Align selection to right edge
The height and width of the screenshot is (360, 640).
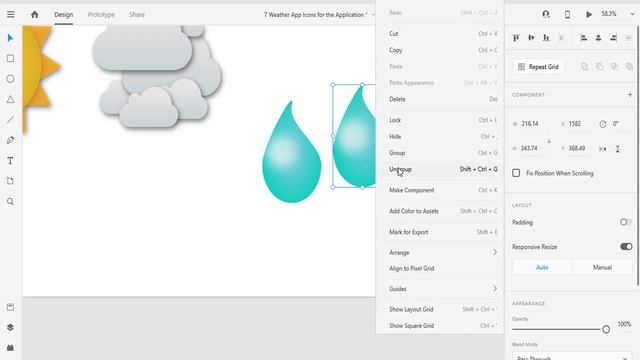[x=613, y=38]
